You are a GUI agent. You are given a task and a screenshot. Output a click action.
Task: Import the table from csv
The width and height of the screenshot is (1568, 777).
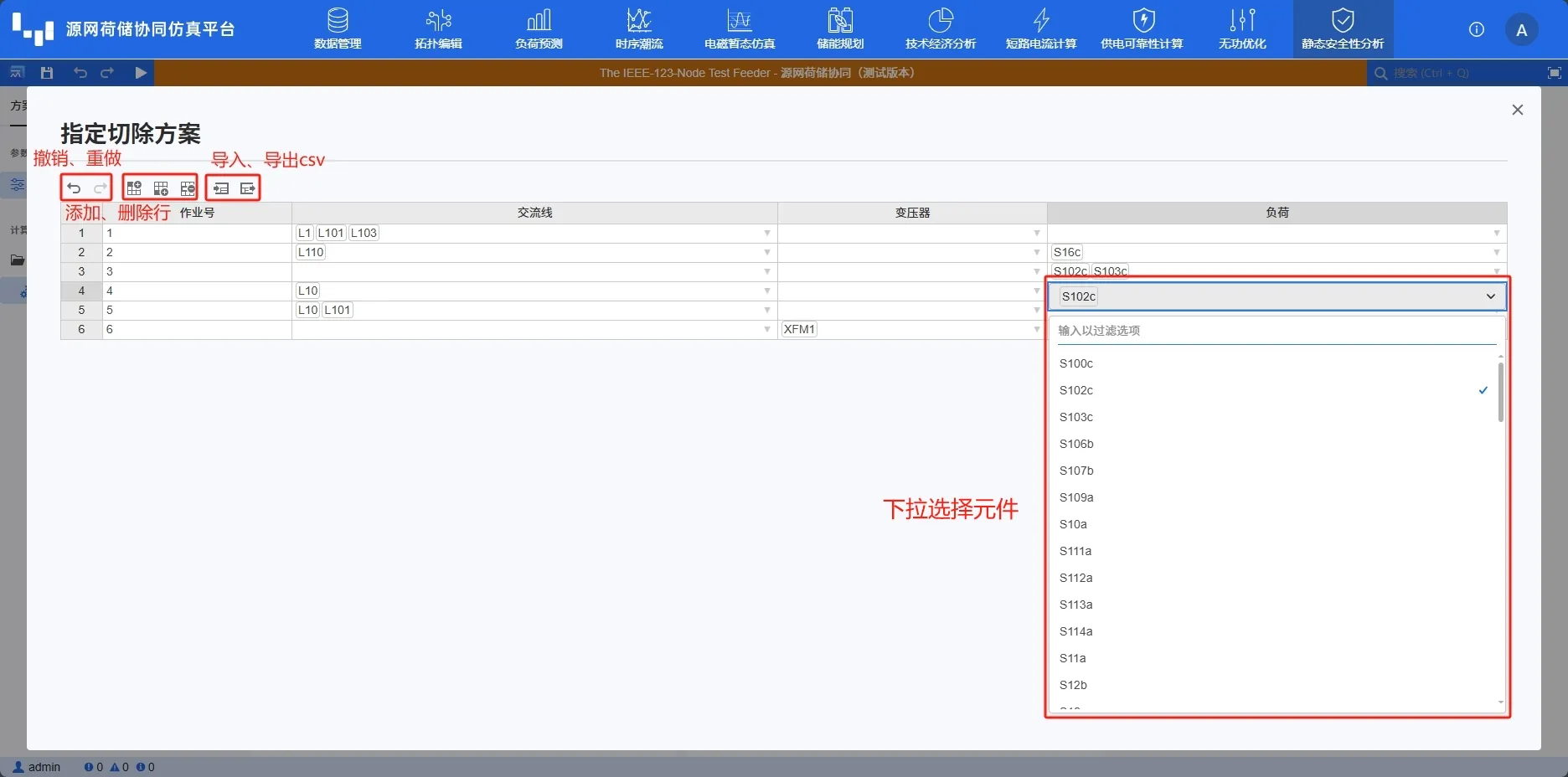[221, 188]
